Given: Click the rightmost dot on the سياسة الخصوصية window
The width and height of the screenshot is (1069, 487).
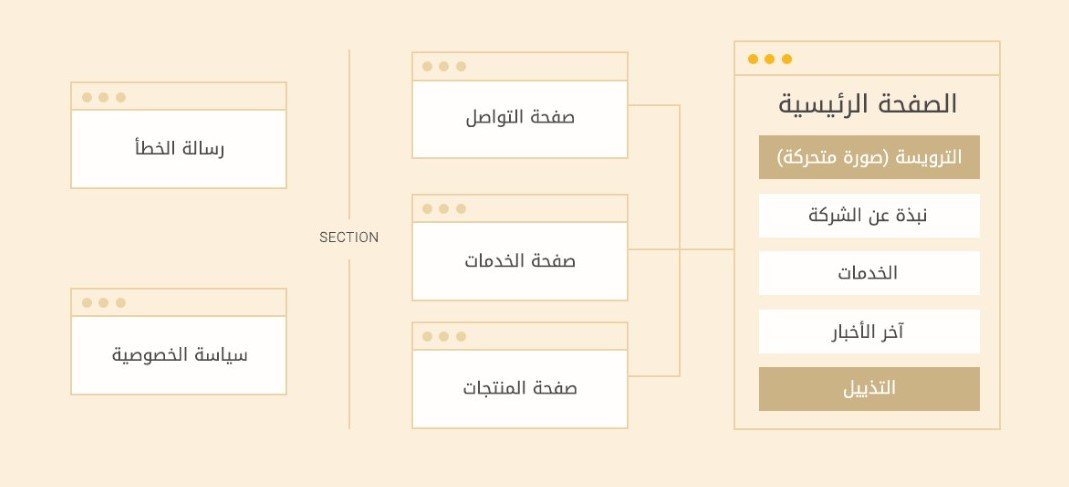Looking at the screenshot, I should [x=121, y=303].
